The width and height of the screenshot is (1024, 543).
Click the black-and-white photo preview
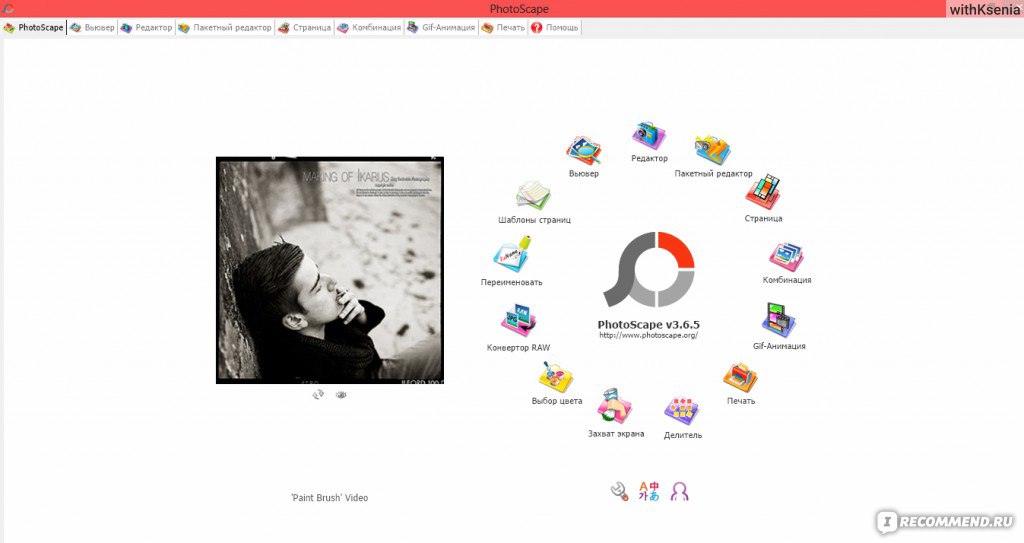329,270
